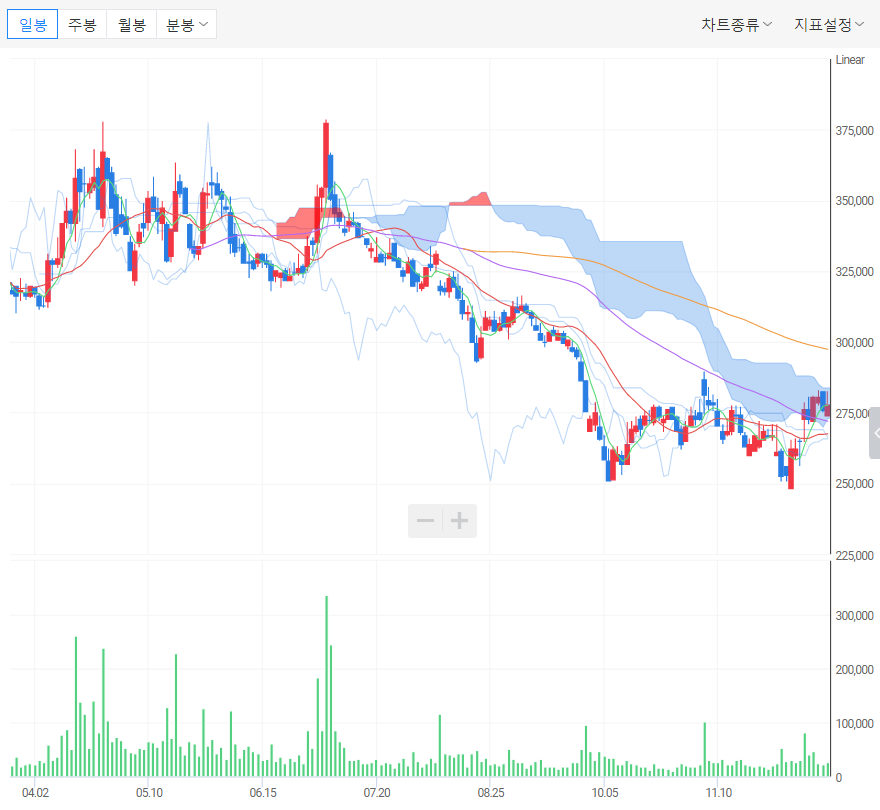Click the 350,000 price axis label
The image size is (880, 810).
coord(854,200)
